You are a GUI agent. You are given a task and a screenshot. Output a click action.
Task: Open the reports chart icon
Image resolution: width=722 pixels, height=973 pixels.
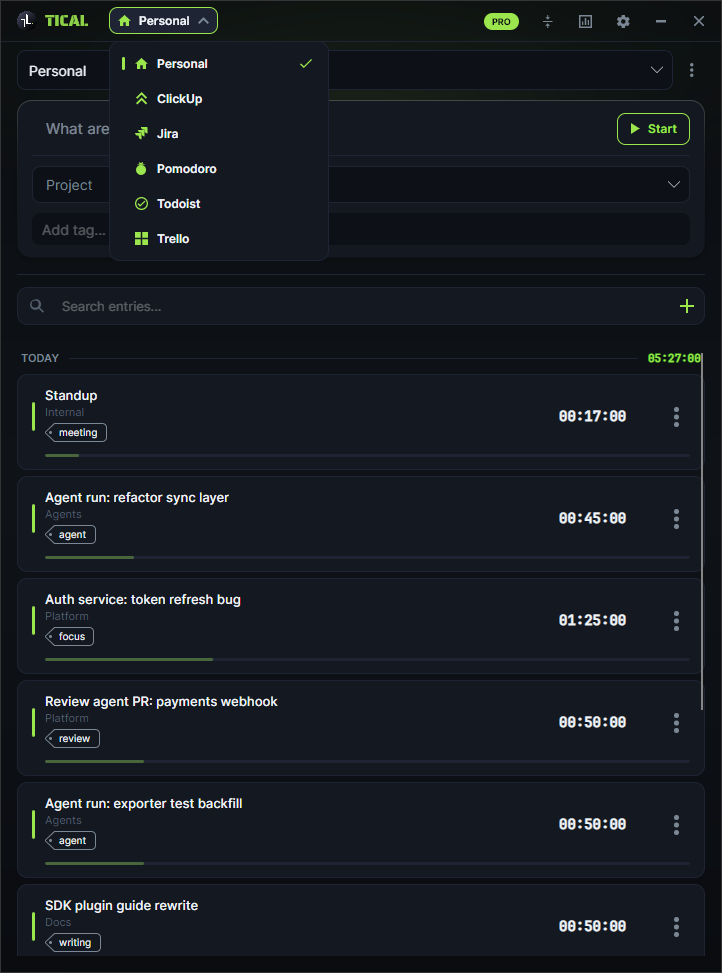(585, 21)
